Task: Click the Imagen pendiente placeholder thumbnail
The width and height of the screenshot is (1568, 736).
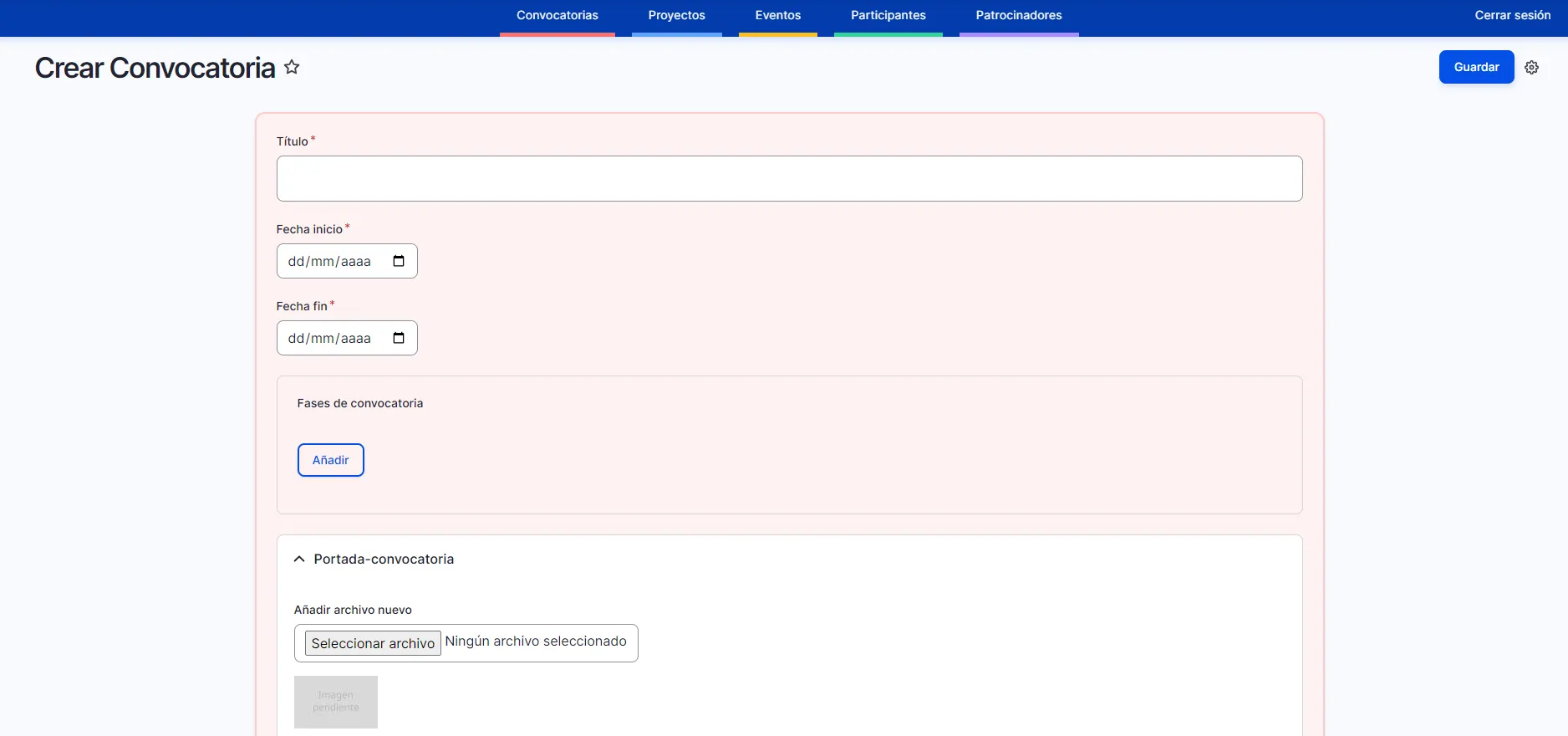Action: tap(336, 702)
